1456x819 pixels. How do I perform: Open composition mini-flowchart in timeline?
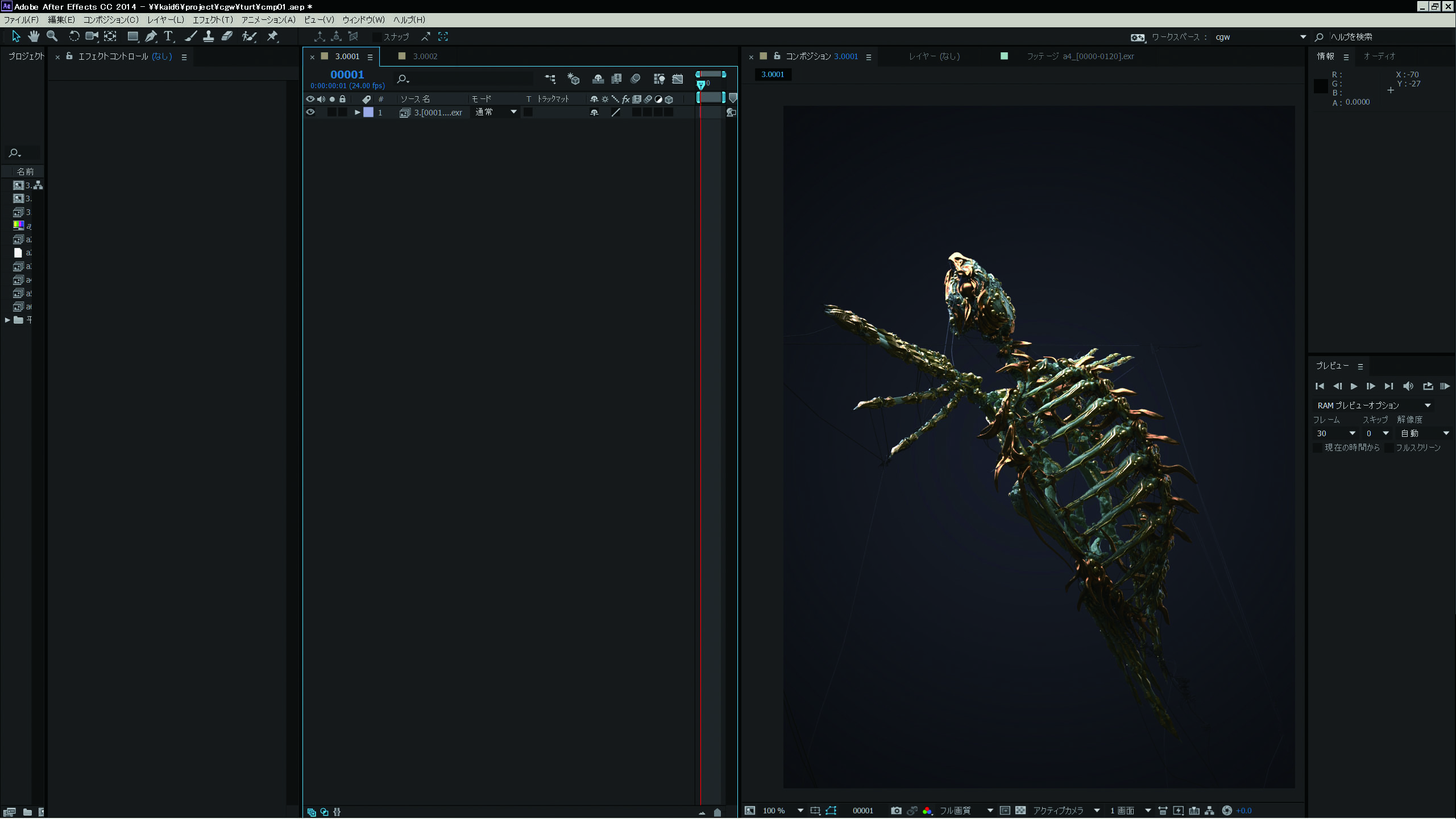(550, 79)
